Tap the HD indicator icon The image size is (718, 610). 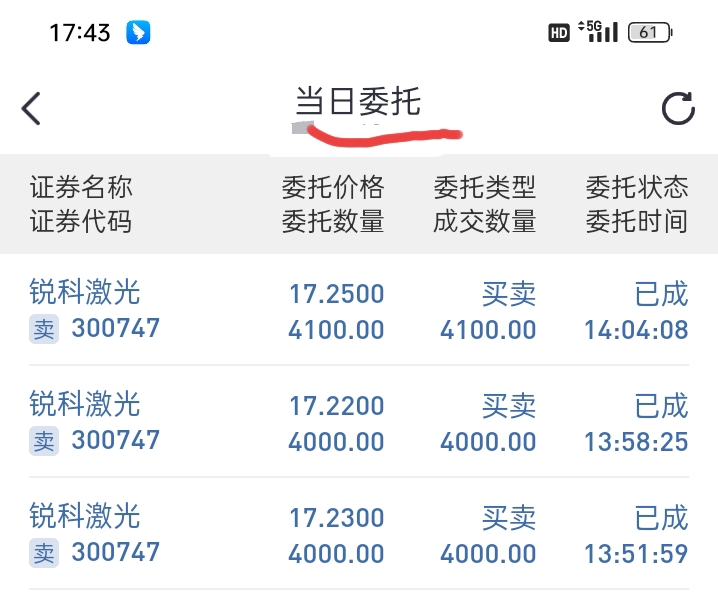coord(559,33)
